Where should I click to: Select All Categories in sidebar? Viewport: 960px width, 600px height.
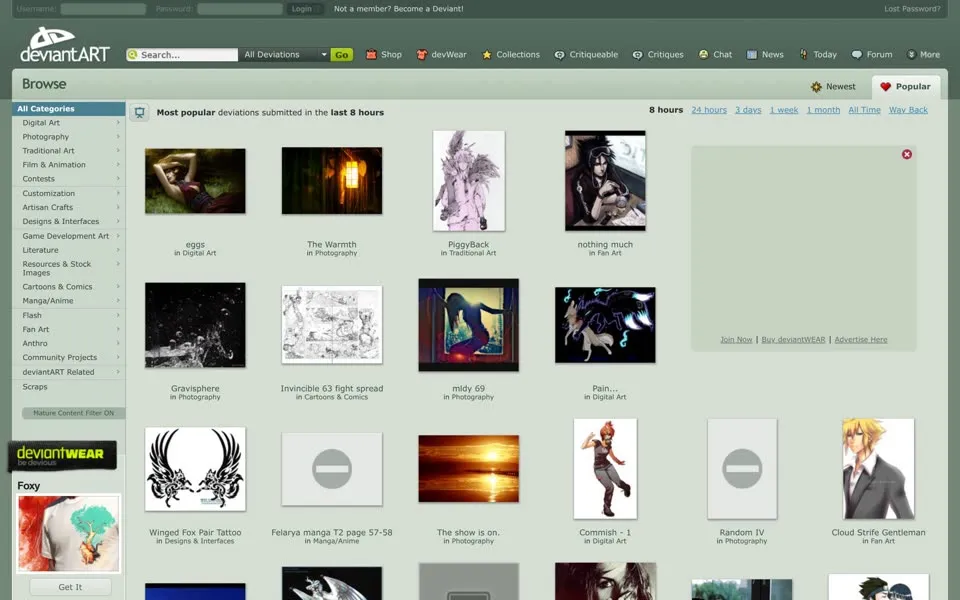tap(69, 108)
